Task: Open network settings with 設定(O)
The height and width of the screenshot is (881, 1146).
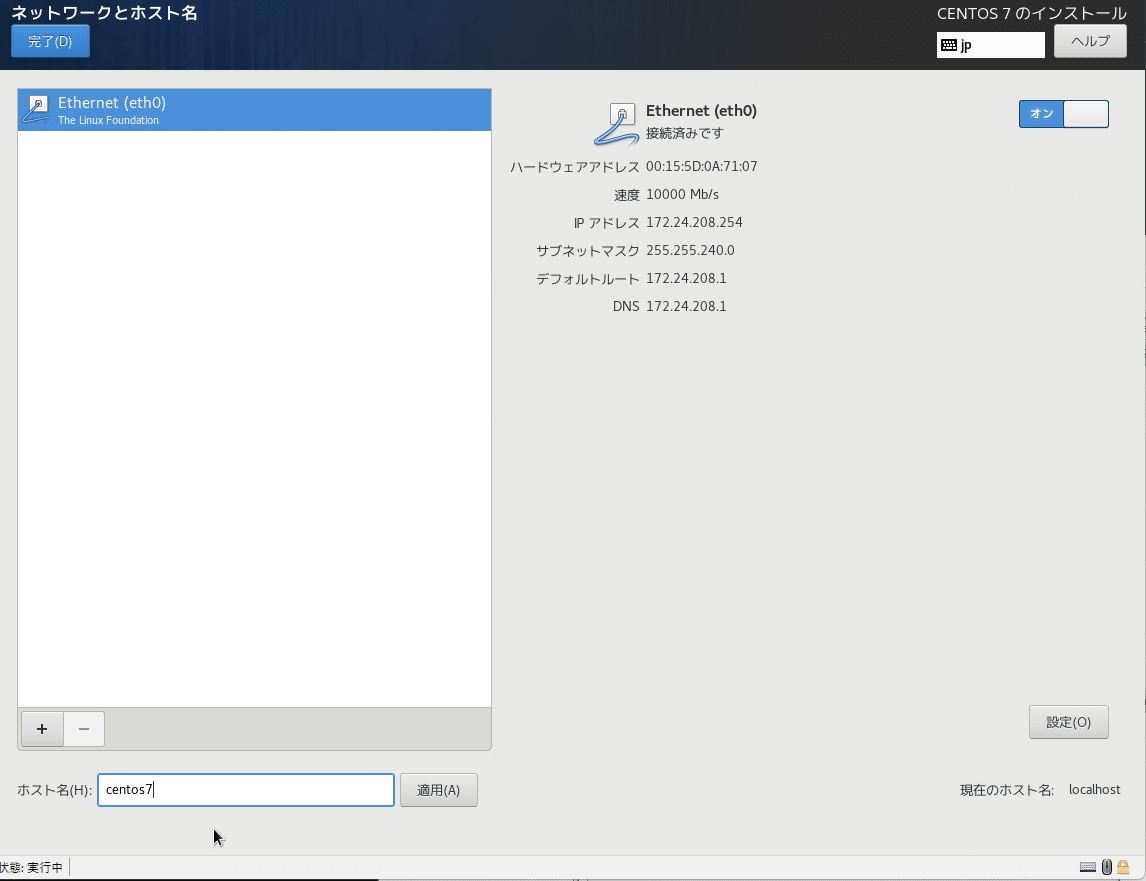Action: coord(1068,721)
